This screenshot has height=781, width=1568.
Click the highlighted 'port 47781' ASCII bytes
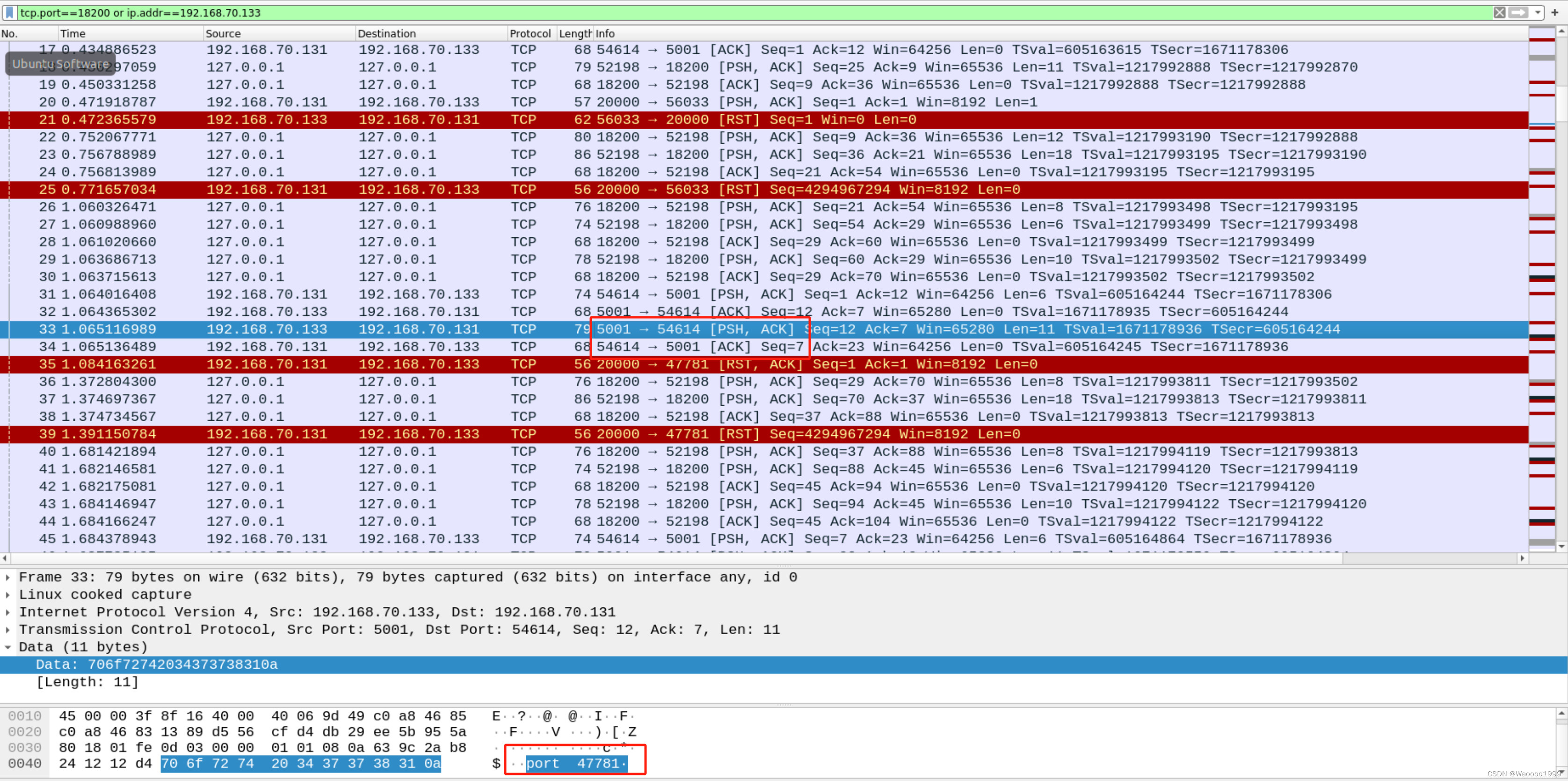pyautogui.click(x=576, y=763)
